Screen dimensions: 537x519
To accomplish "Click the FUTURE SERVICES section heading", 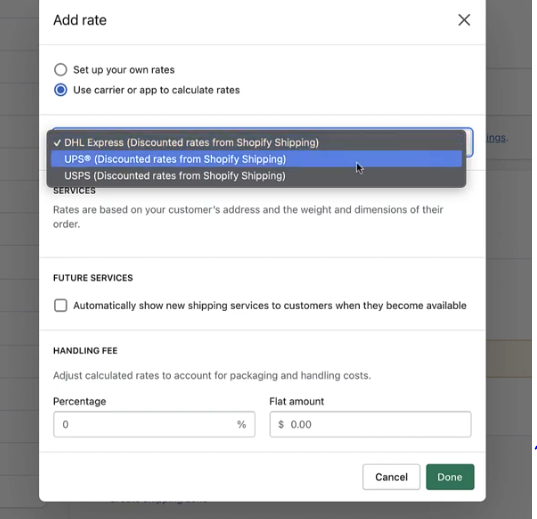I will 93,278.
